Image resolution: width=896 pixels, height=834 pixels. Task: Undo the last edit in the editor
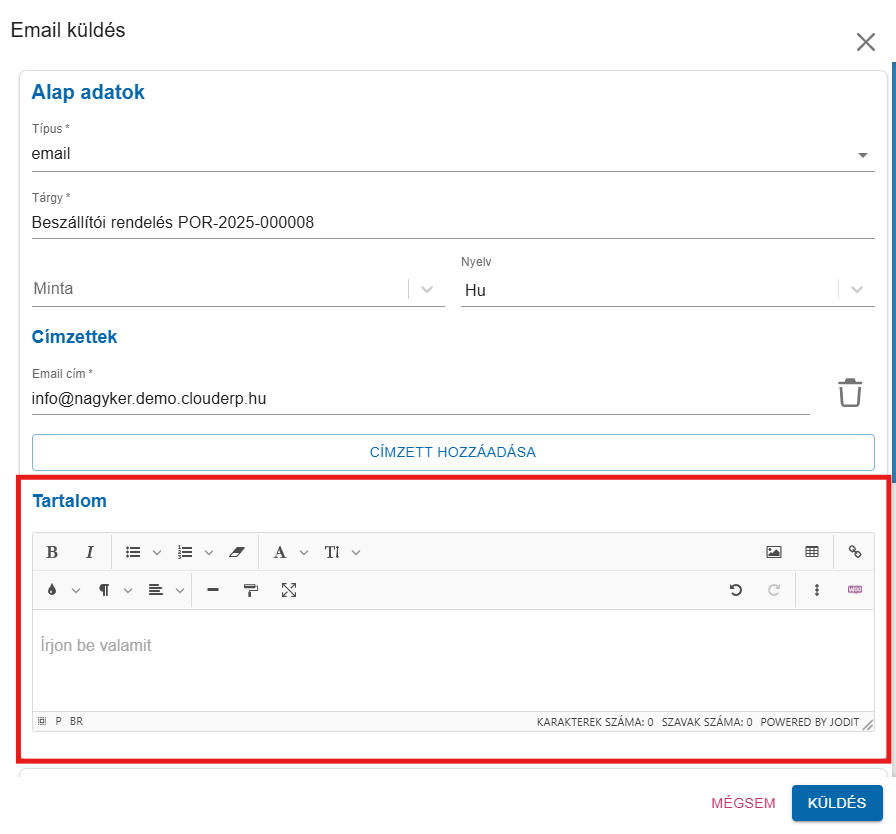point(736,590)
